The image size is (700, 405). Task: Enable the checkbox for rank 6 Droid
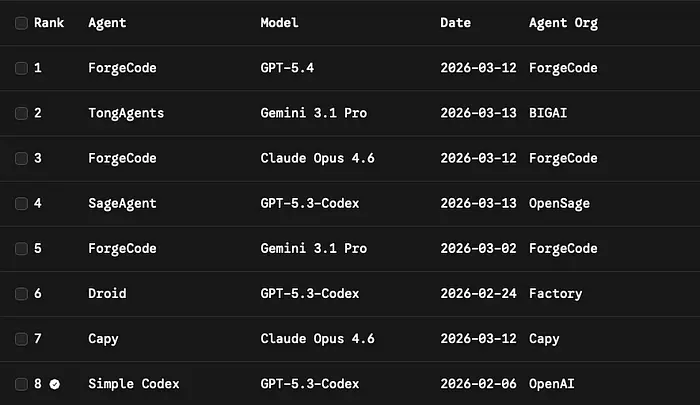21,294
